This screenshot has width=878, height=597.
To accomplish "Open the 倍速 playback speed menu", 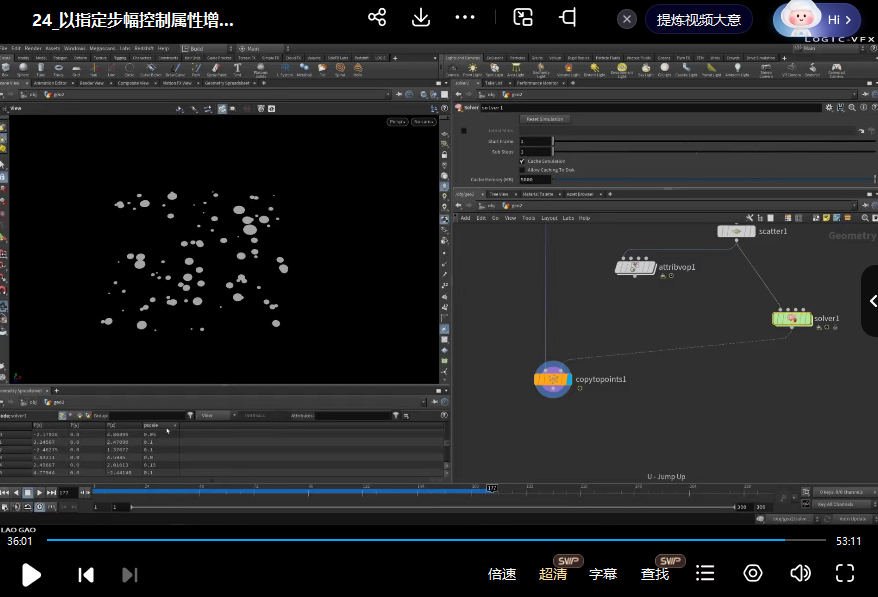I will pyautogui.click(x=502, y=574).
